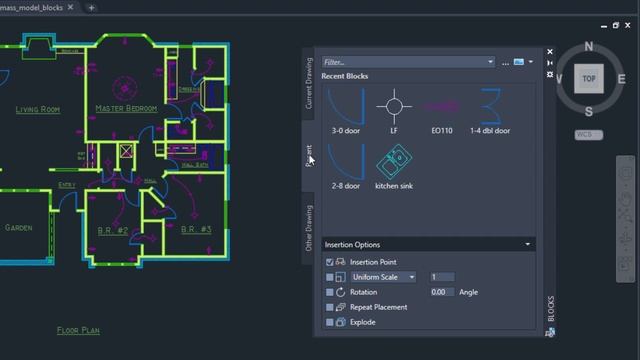Open the WCS coordinate system dropdown
The image size is (640, 360).
coord(589,135)
